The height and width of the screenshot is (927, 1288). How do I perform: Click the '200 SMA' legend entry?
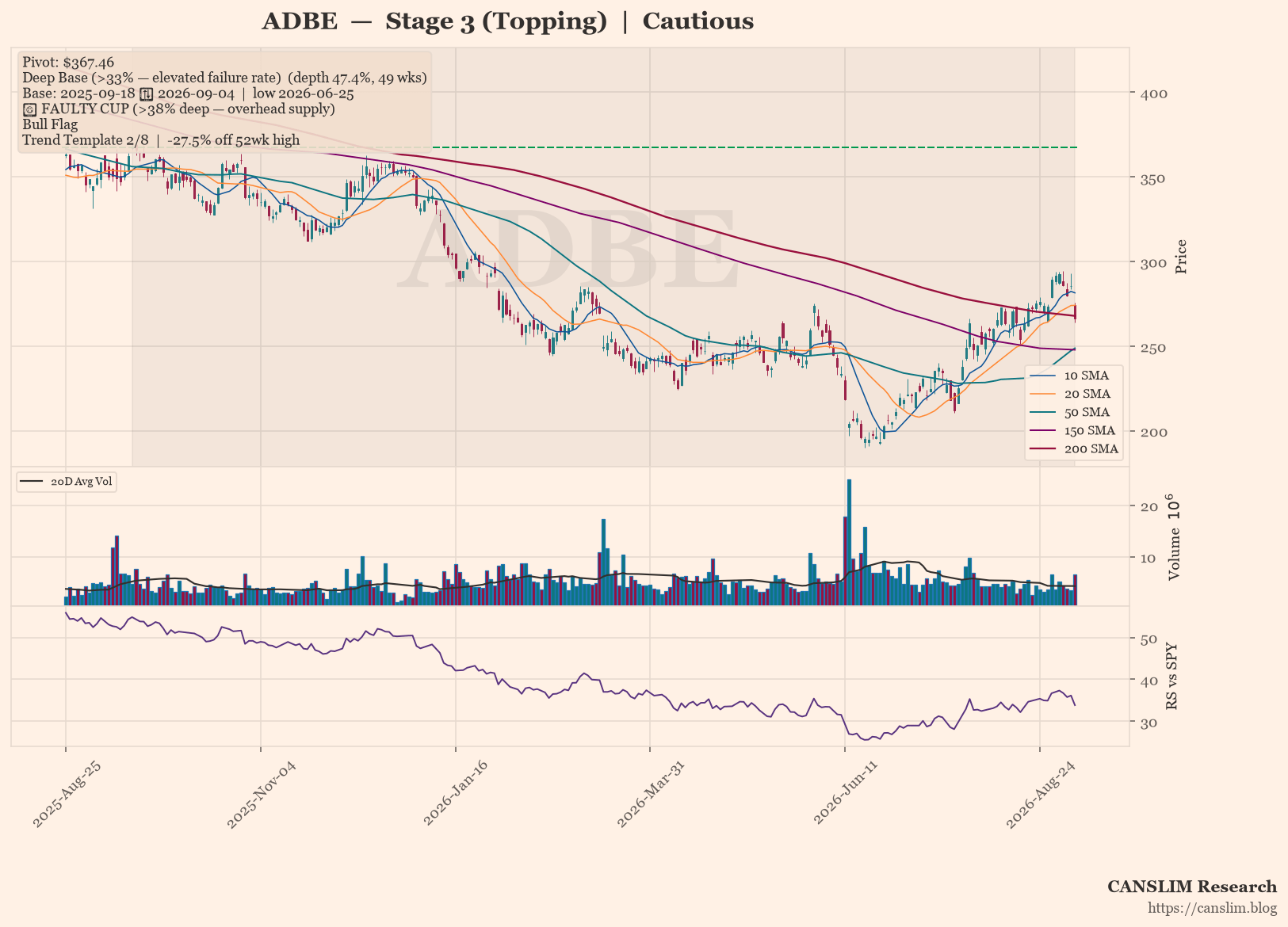1074,448
